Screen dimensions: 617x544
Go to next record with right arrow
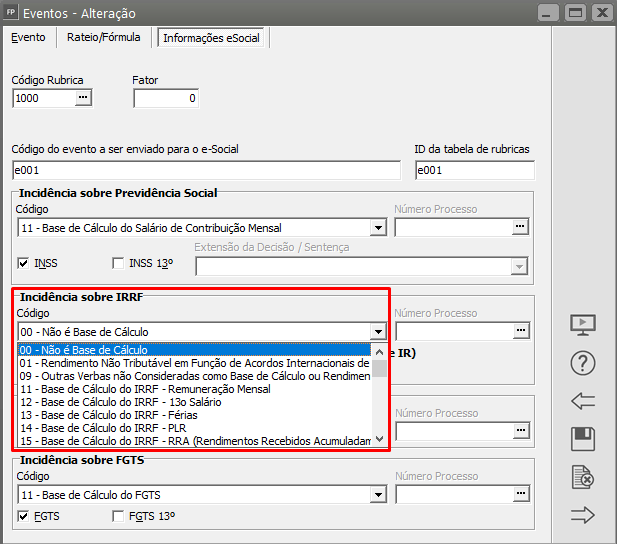point(583,515)
